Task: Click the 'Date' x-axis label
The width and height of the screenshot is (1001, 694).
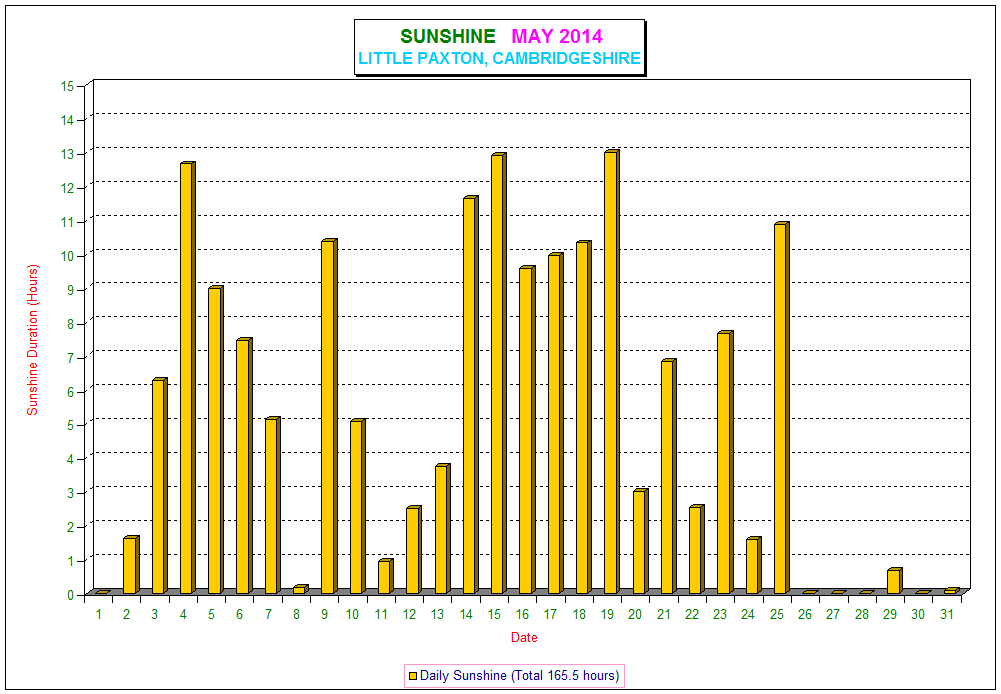Action: click(524, 637)
